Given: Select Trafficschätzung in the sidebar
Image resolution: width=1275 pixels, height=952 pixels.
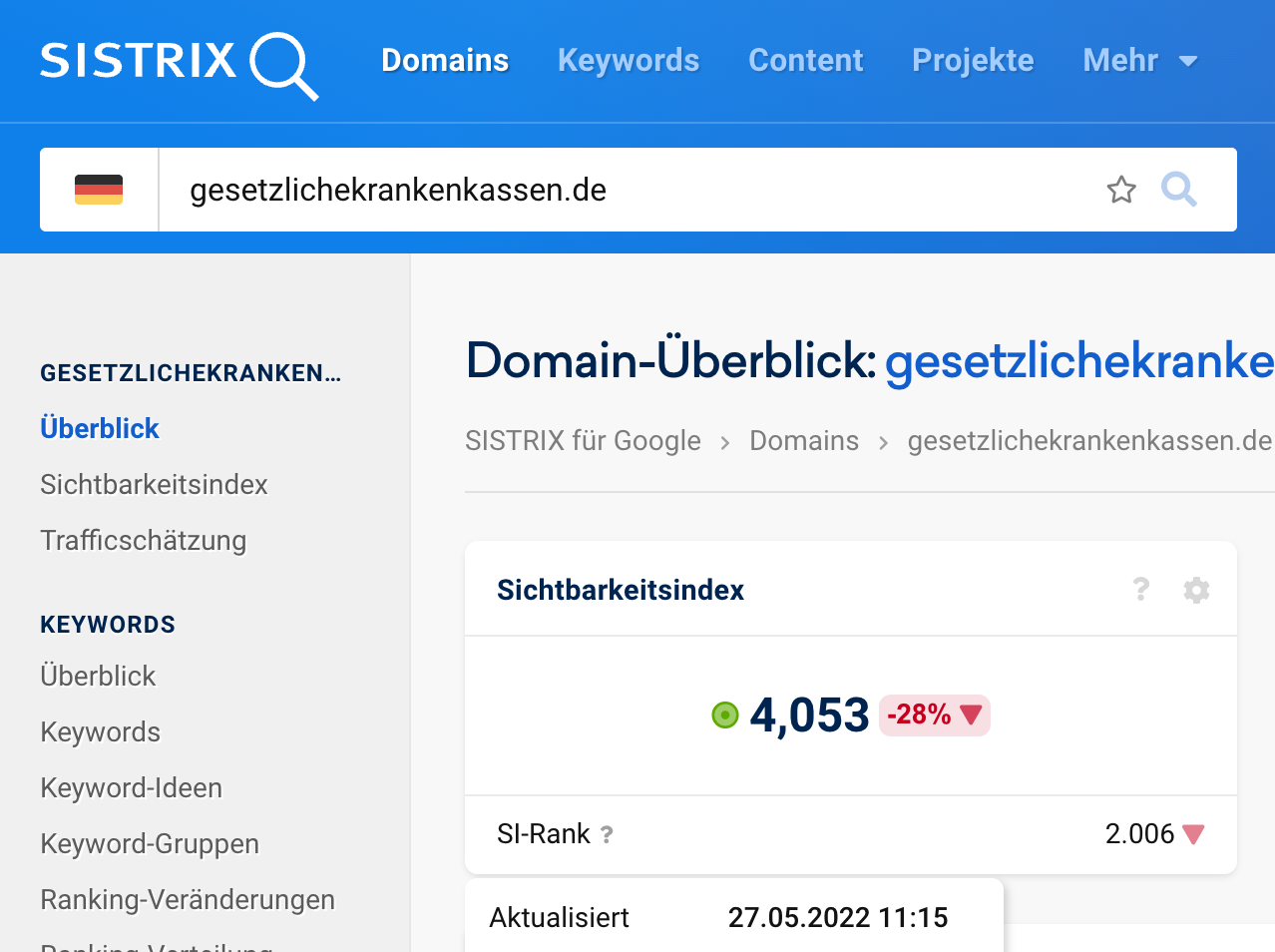Looking at the screenshot, I should pos(143,541).
